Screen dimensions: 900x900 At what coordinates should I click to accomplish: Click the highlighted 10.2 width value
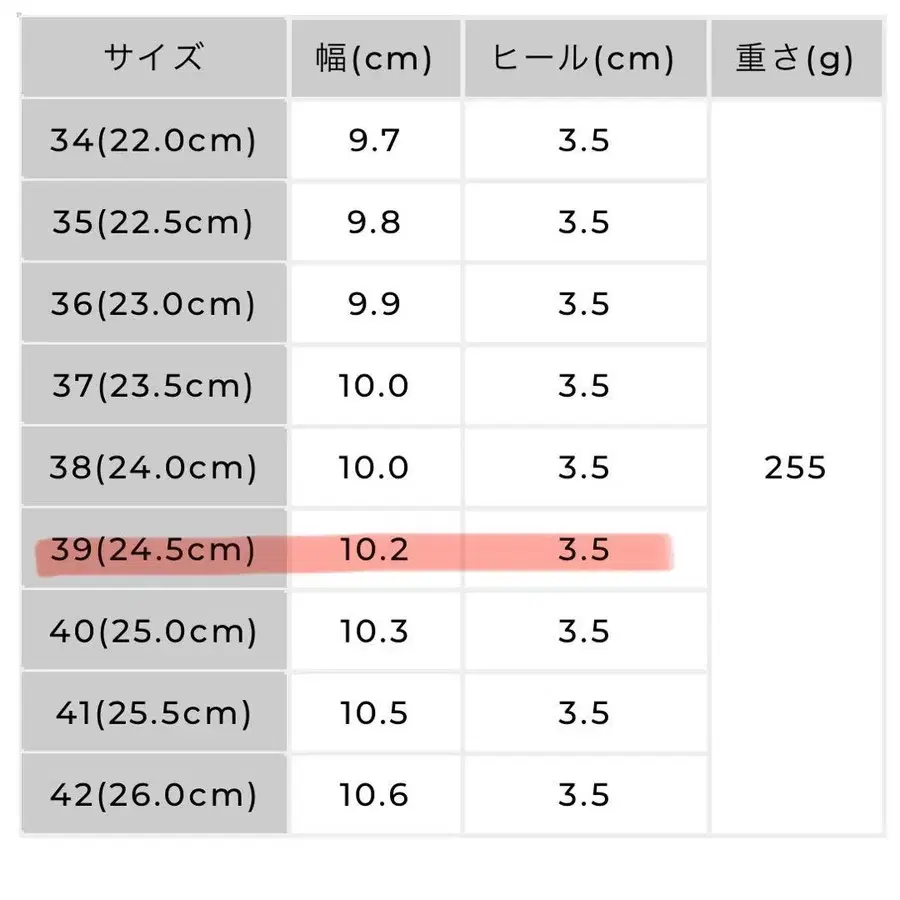pos(374,550)
